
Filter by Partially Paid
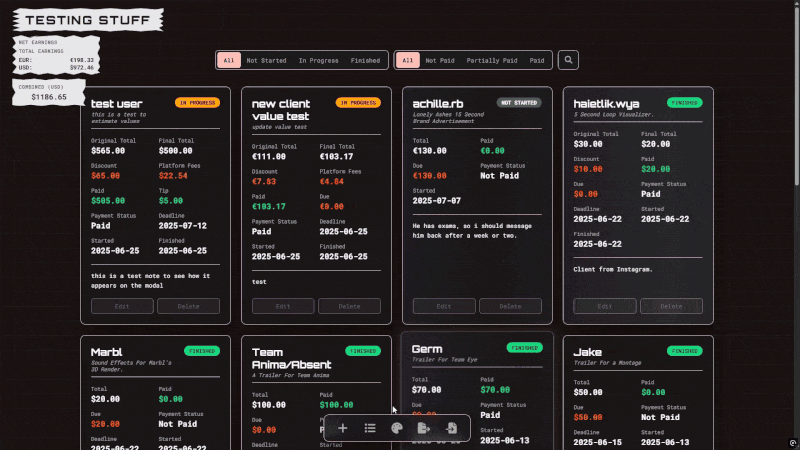[x=492, y=60]
